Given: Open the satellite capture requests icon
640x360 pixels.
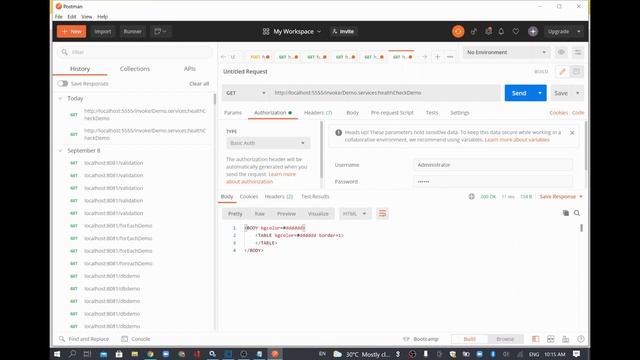Looking at the screenshot, I should point(474,31).
